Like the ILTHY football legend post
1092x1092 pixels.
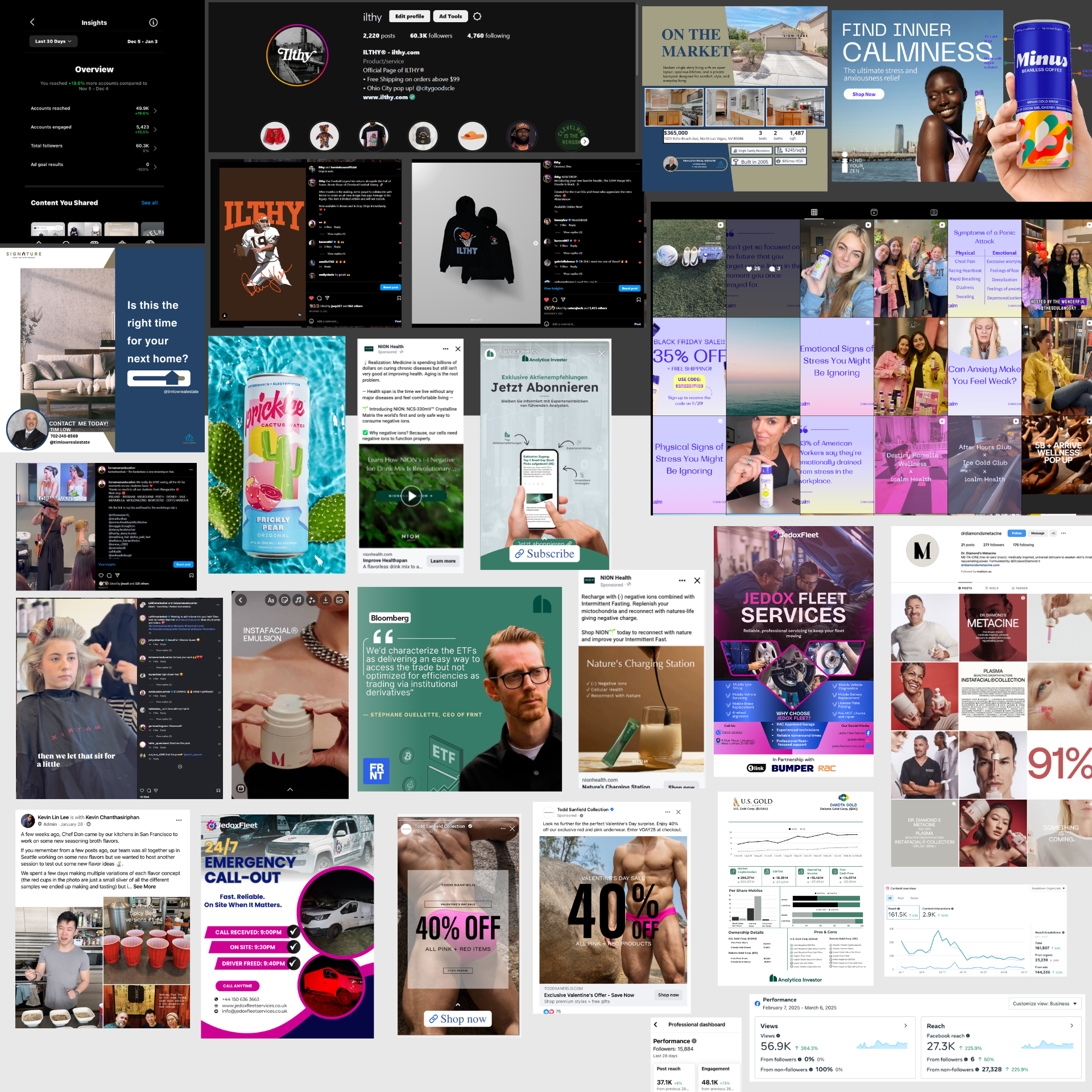coord(311,298)
